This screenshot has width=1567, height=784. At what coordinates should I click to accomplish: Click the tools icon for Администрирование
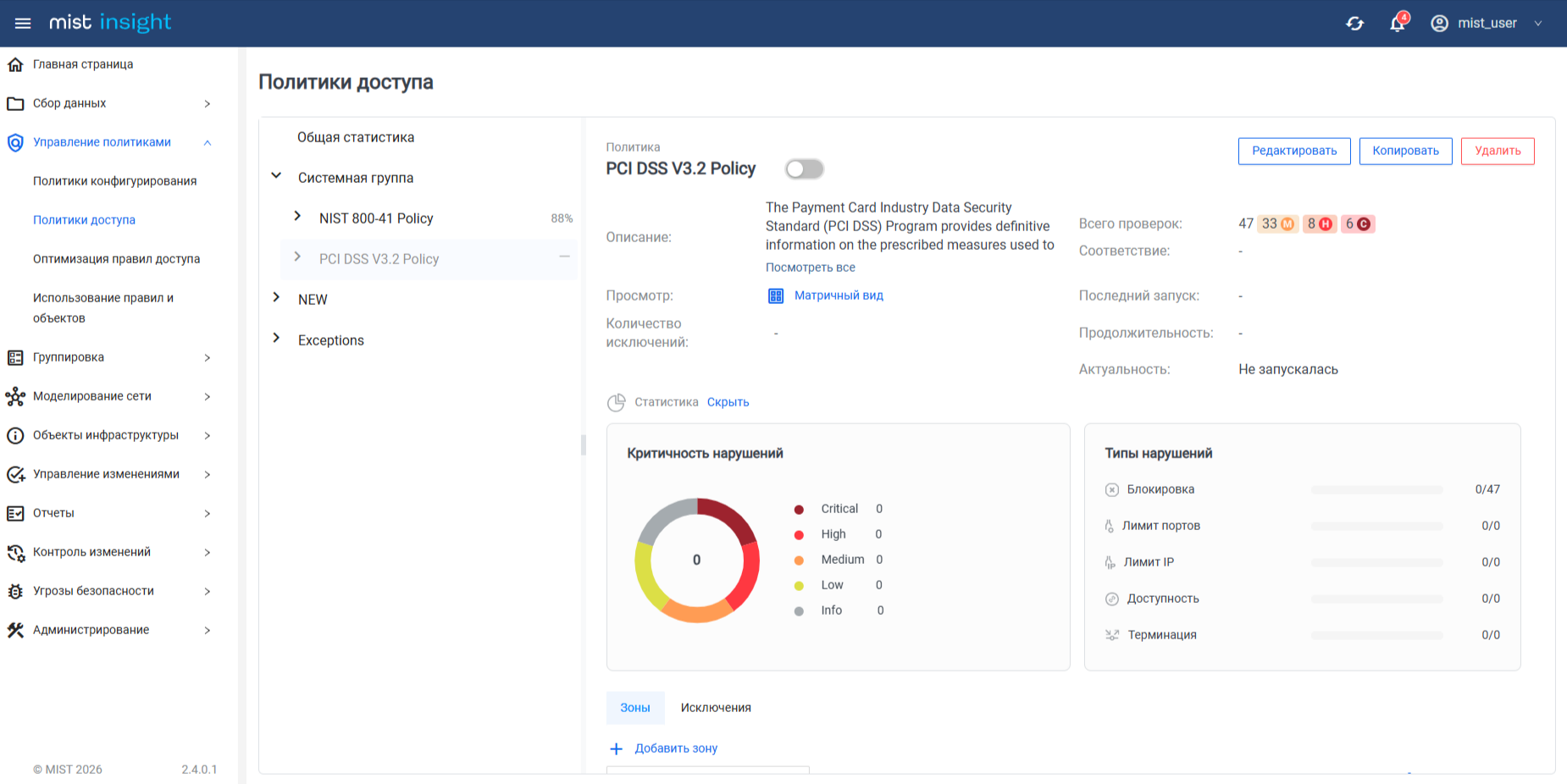[x=15, y=630]
